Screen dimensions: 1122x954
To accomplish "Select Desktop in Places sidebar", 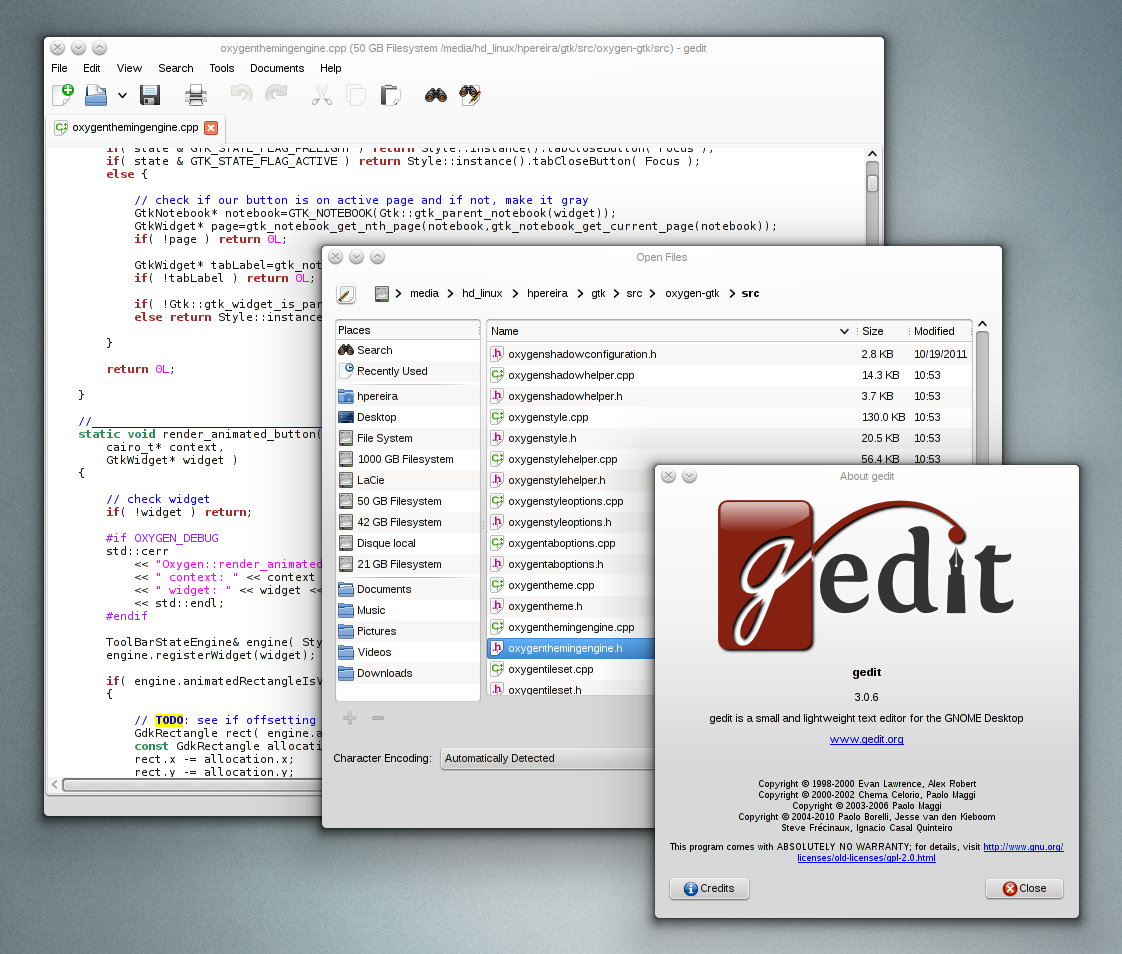I will click(x=408, y=417).
